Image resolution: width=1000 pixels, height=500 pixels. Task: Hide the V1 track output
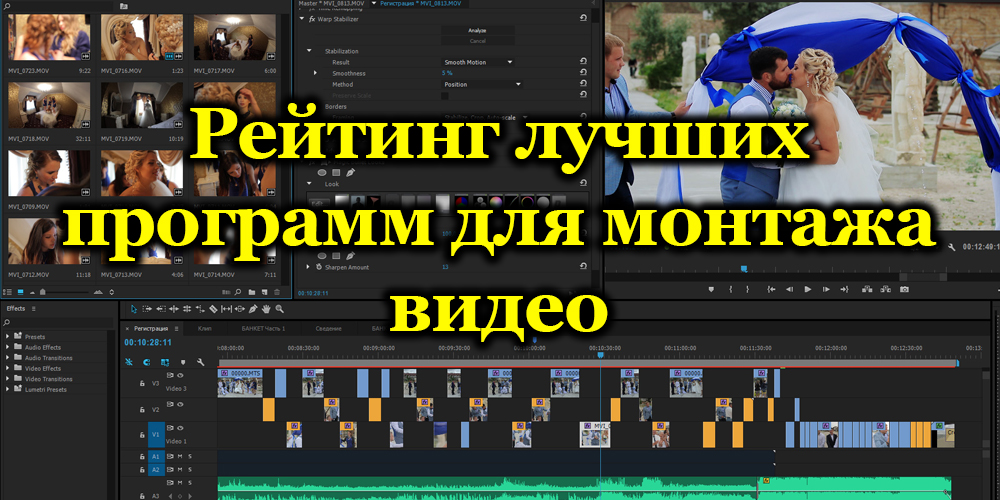pos(180,428)
